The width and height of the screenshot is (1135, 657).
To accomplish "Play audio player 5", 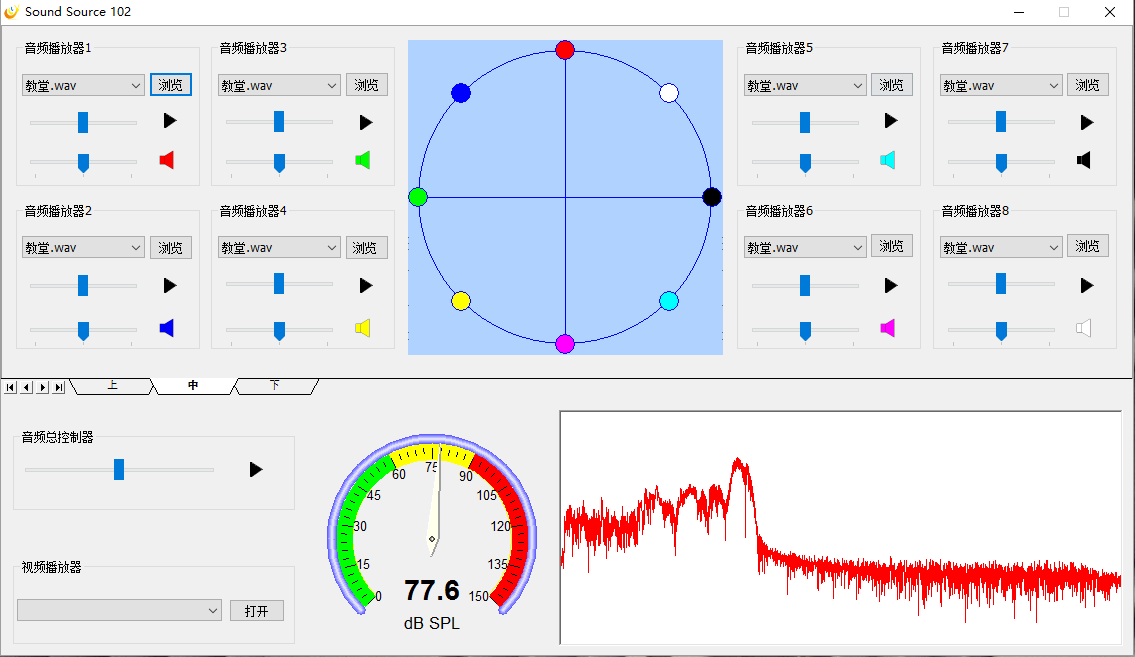I will coord(891,121).
